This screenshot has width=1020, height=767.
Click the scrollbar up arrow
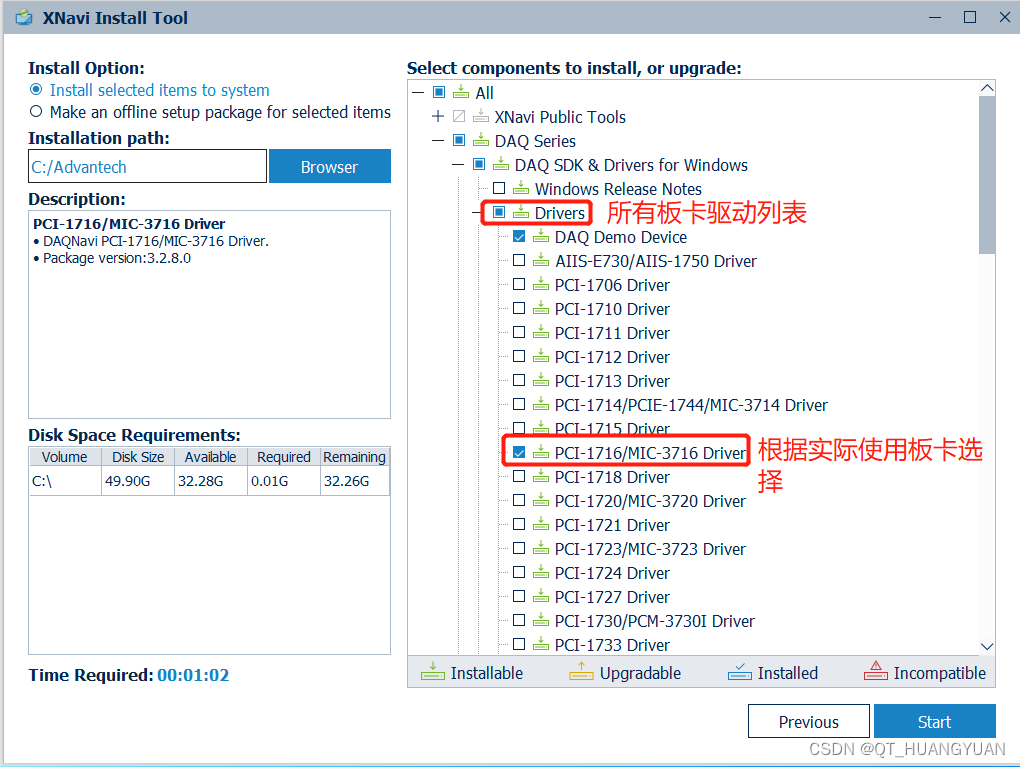point(987,88)
